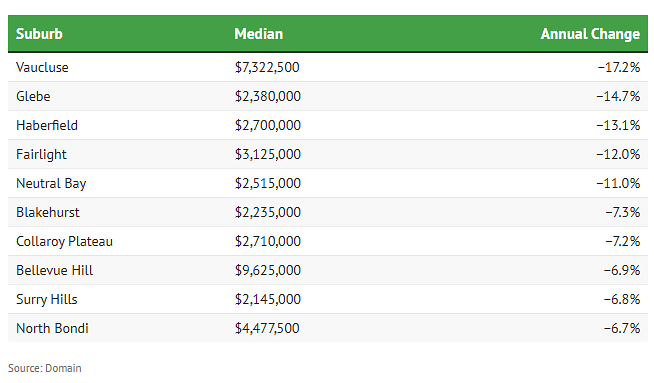Click the Median column header
This screenshot has height=383, width=654.
[x=259, y=34]
